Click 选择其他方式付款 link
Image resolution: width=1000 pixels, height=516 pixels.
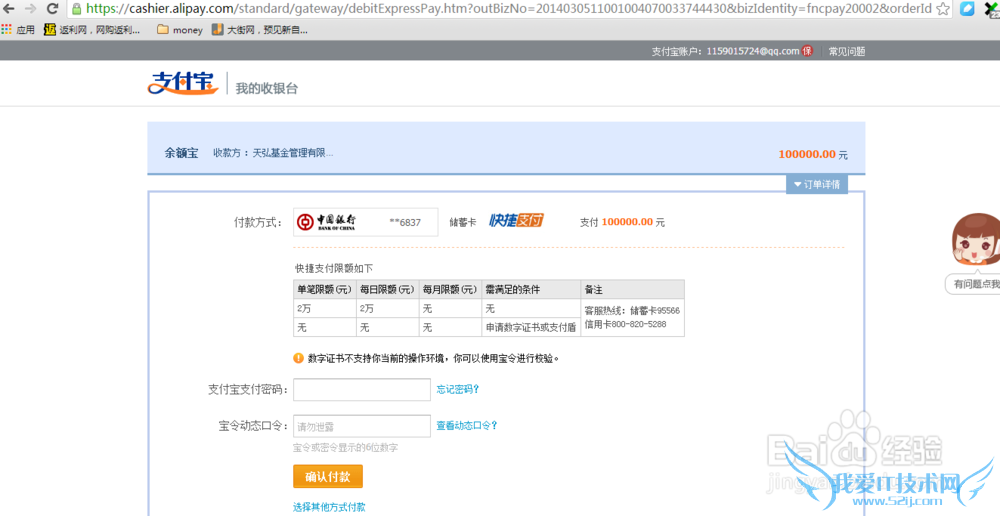click(x=329, y=508)
